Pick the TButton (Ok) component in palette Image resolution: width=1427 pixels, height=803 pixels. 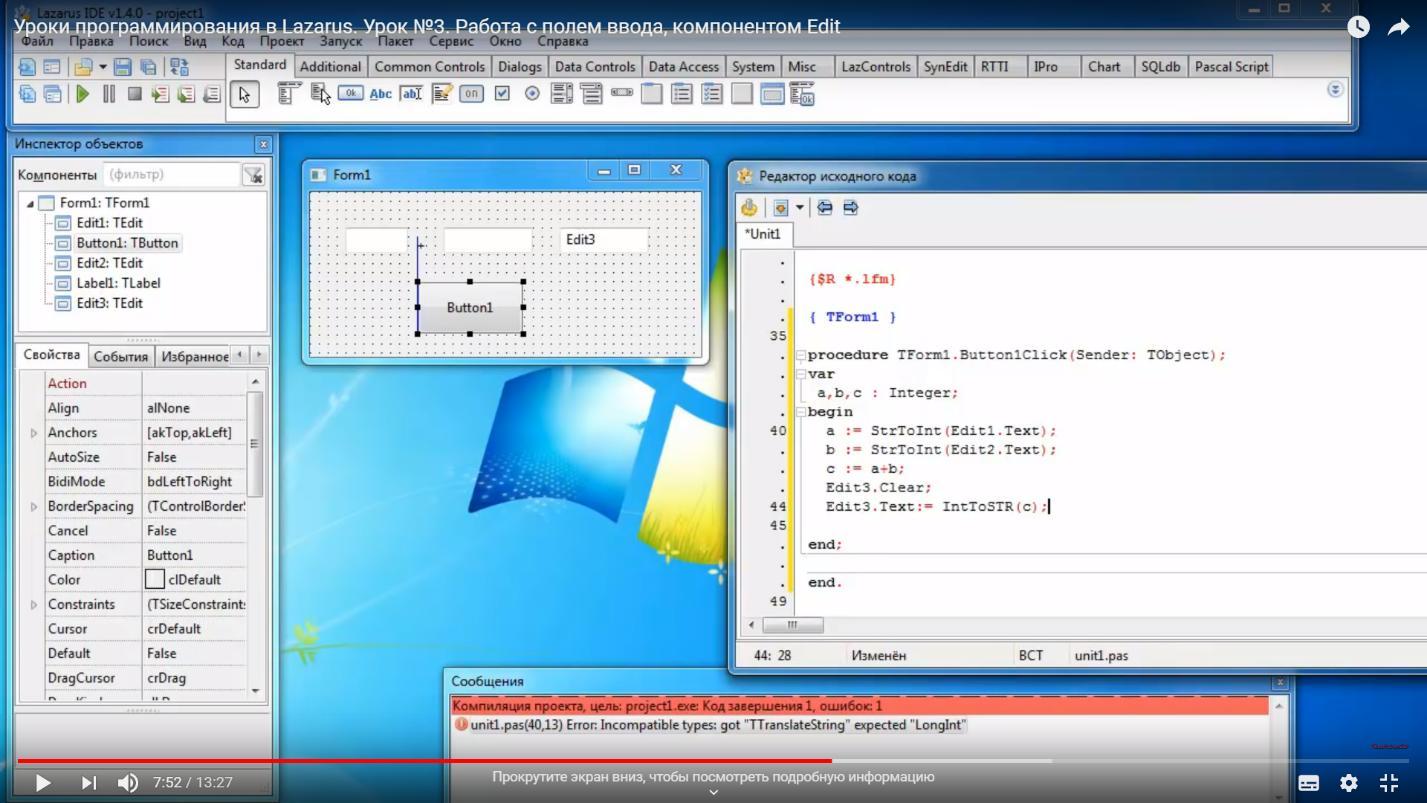coord(350,93)
